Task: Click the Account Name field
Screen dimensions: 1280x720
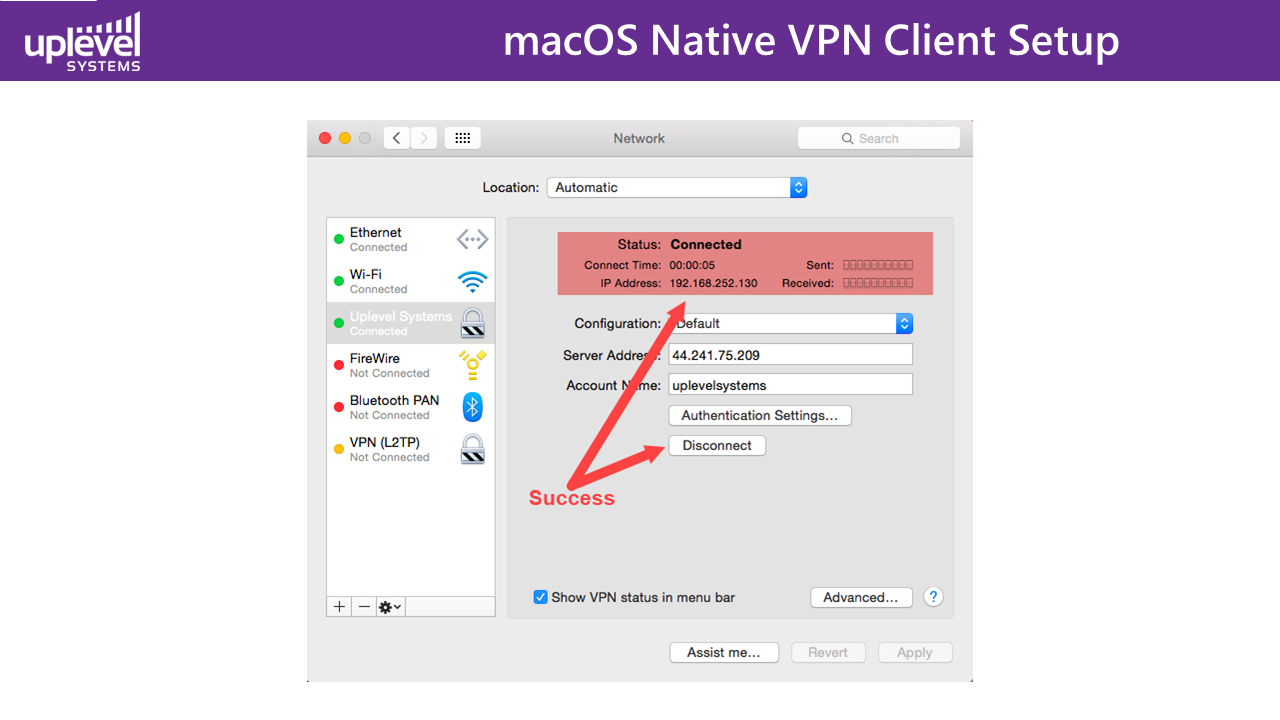Action: click(790, 384)
